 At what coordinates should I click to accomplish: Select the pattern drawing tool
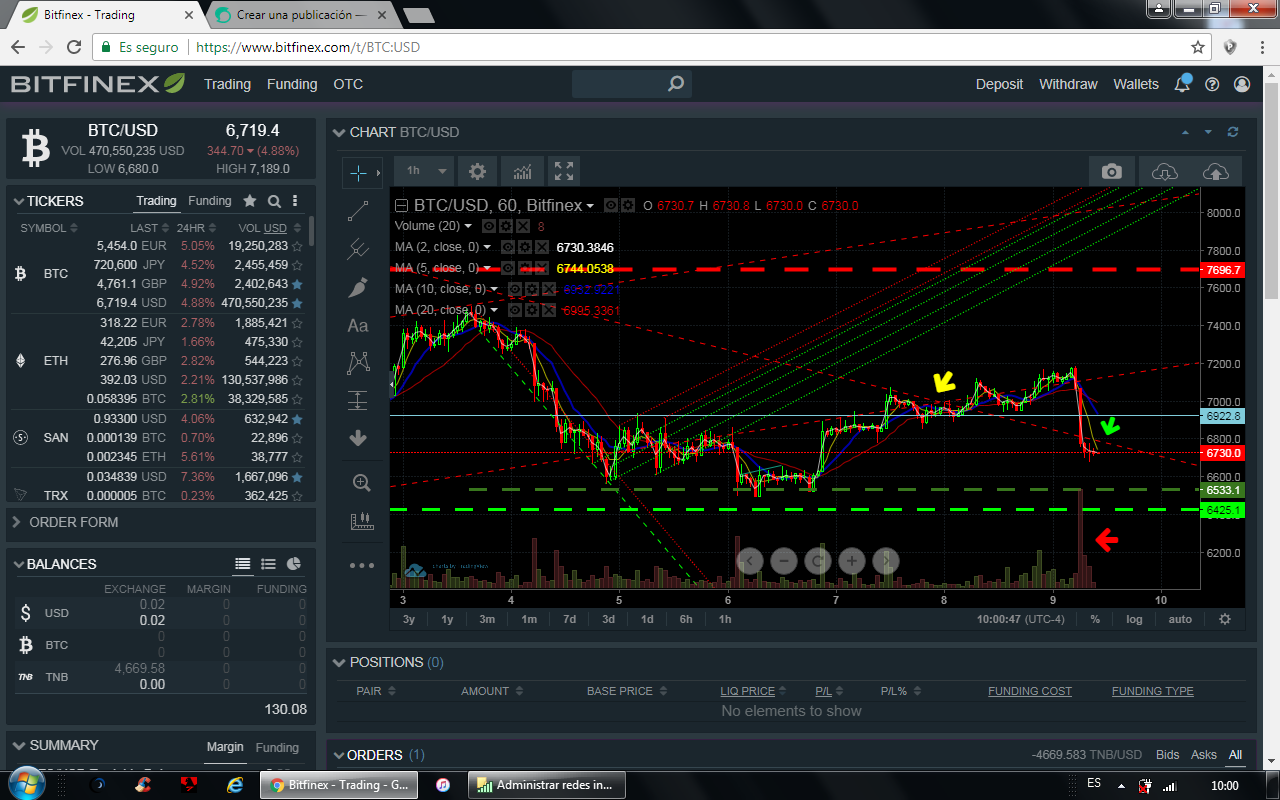point(358,363)
